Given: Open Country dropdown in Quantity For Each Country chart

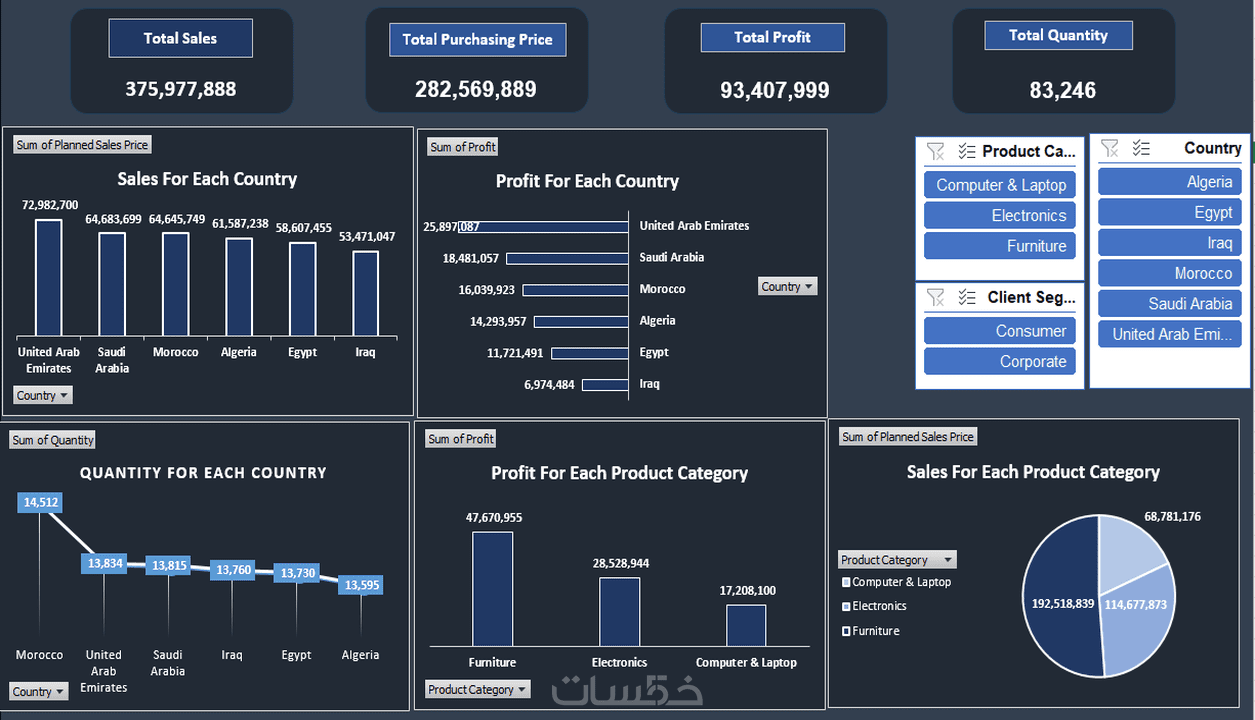Looking at the screenshot, I should 39,691.
